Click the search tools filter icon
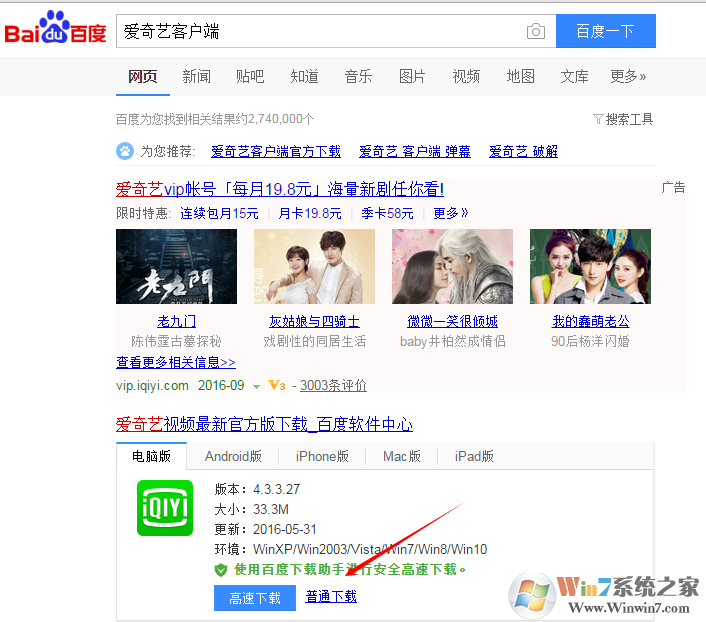Image resolution: width=706 pixels, height=622 pixels. [597, 119]
